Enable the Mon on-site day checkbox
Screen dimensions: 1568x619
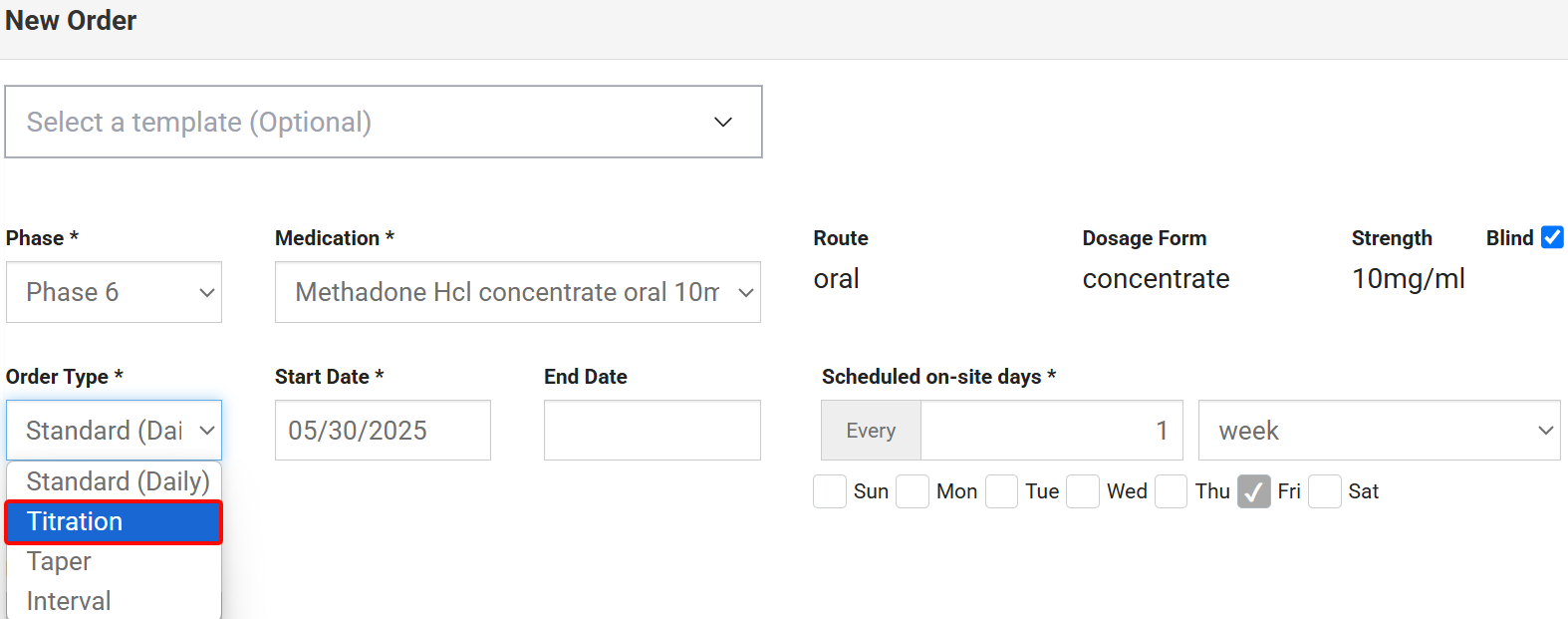(x=913, y=491)
